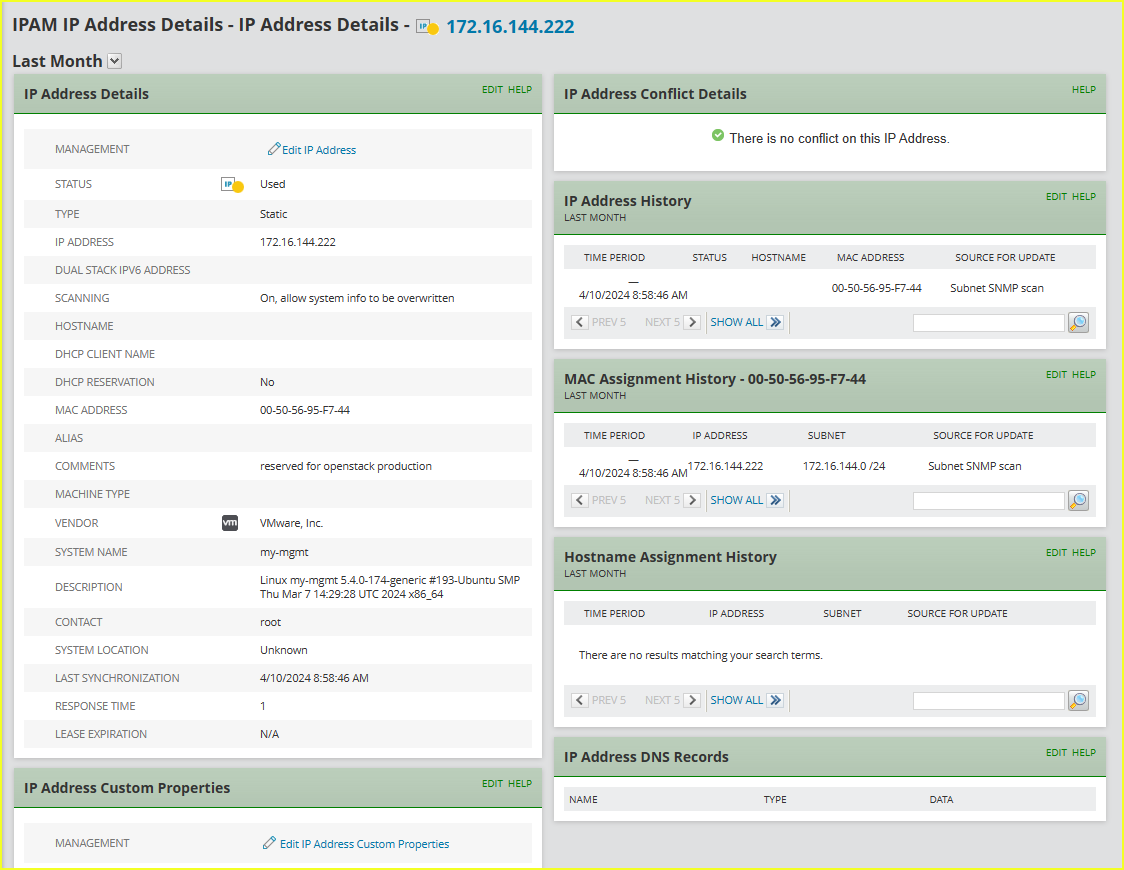
Task: Click EDIT in IP Address Details header
Action: [x=492, y=90]
